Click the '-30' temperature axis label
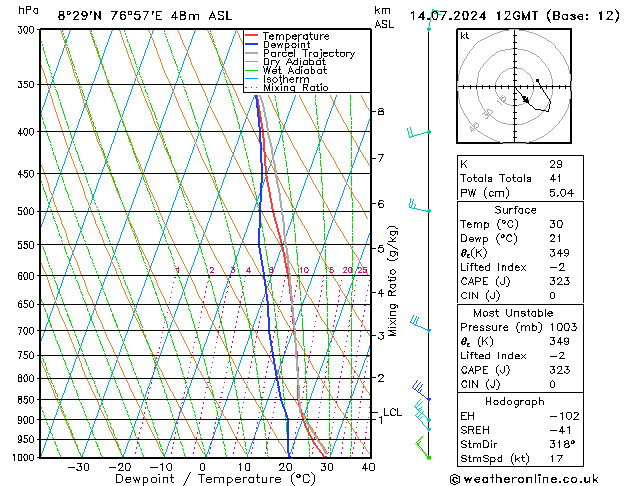629x486 pixels. (x=78, y=467)
